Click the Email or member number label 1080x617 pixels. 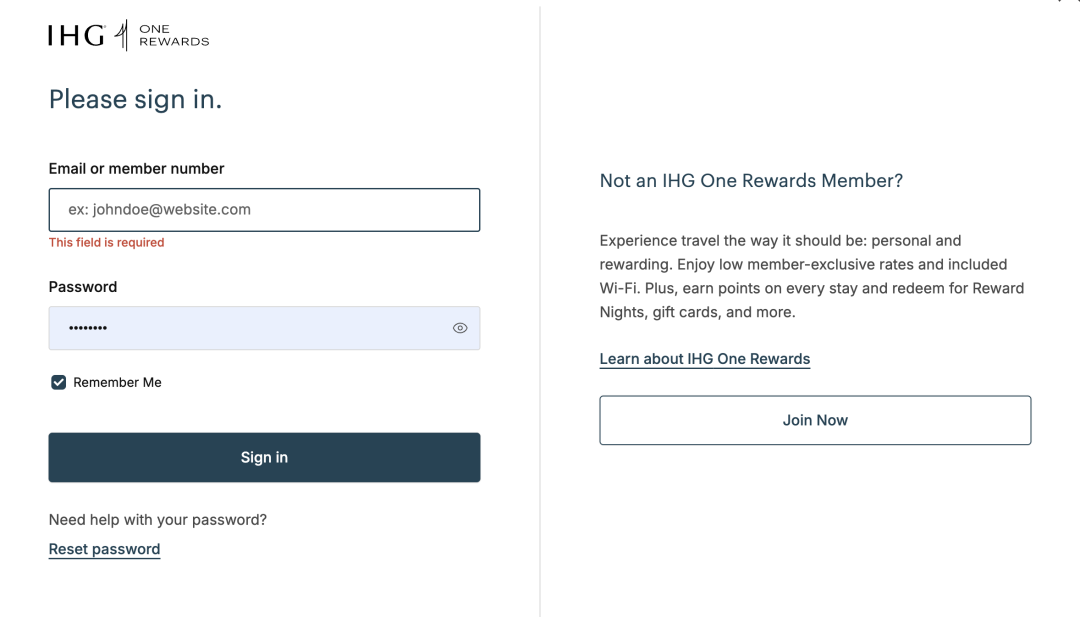click(136, 169)
